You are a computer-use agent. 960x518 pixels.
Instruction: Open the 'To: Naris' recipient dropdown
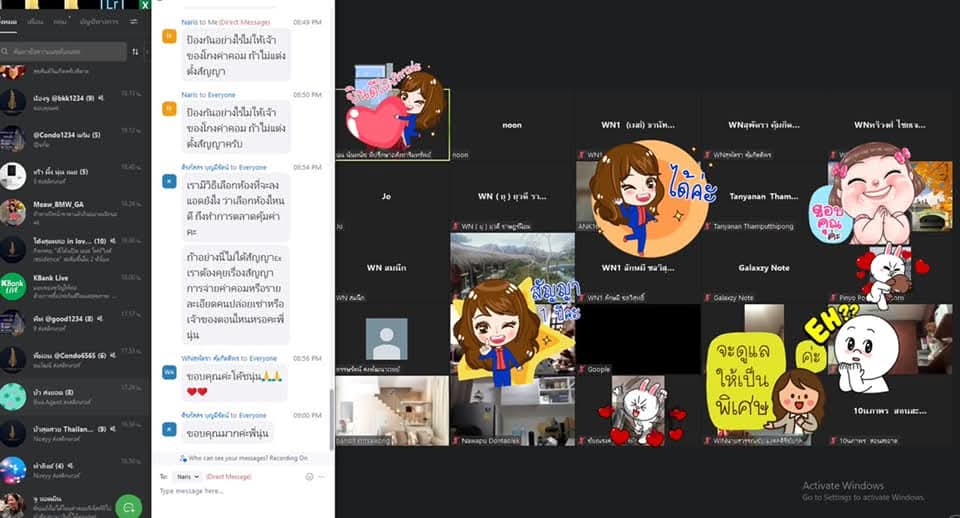coord(188,477)
